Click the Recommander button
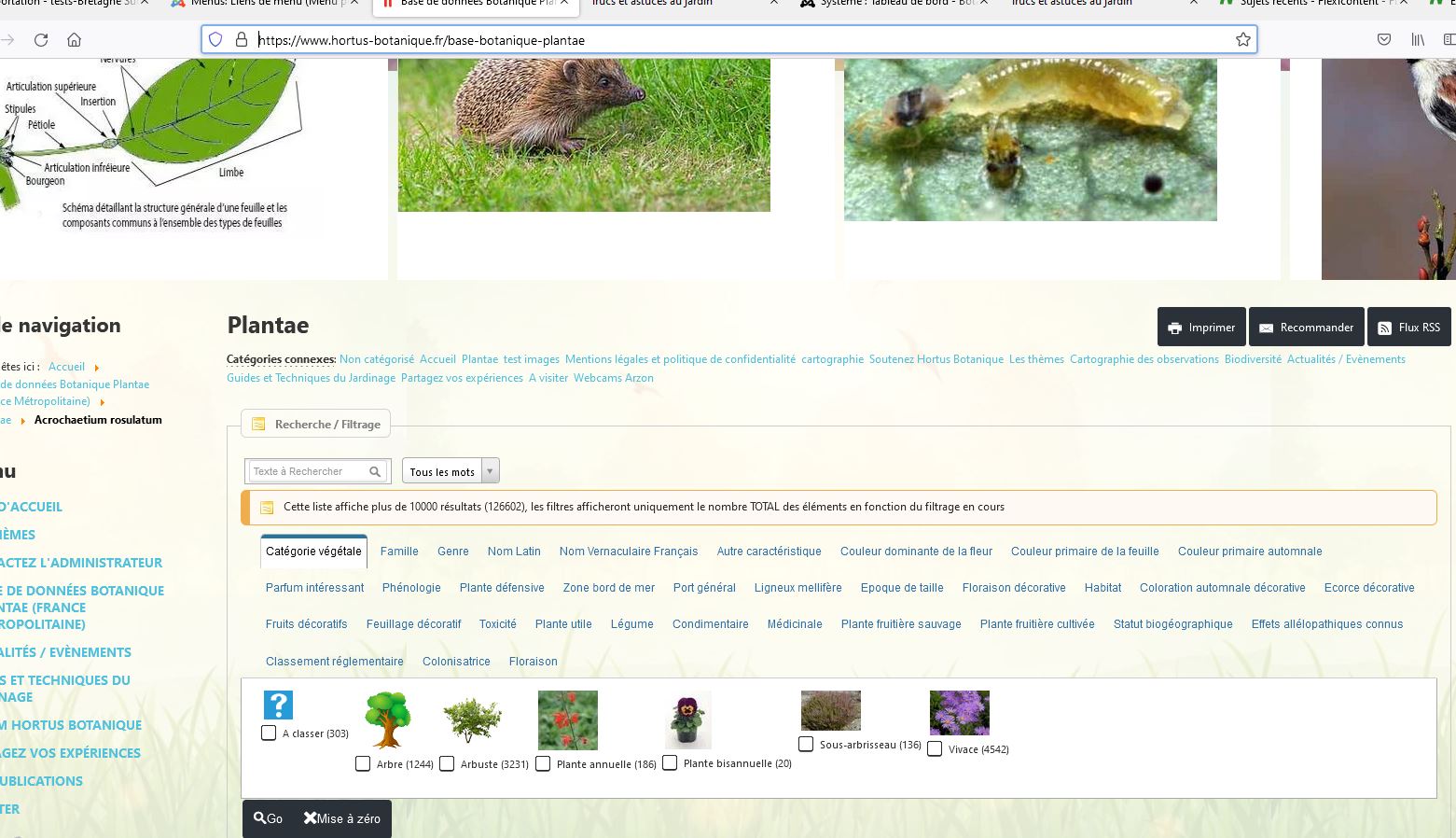 [x=1306, y=327]
